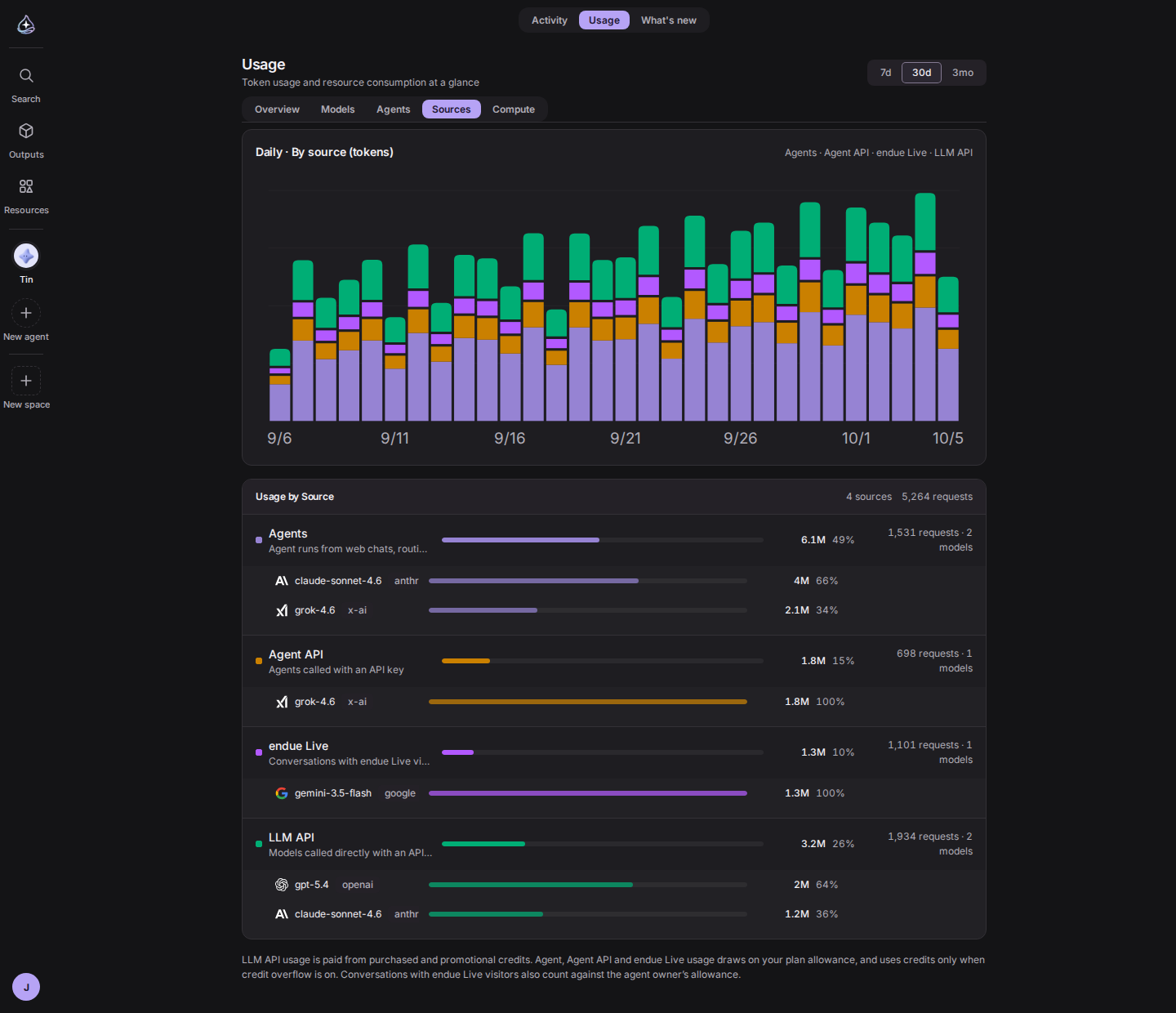Click the 3.2M LLM API token value
The image size is (1176, 1013).
(813, 844)
